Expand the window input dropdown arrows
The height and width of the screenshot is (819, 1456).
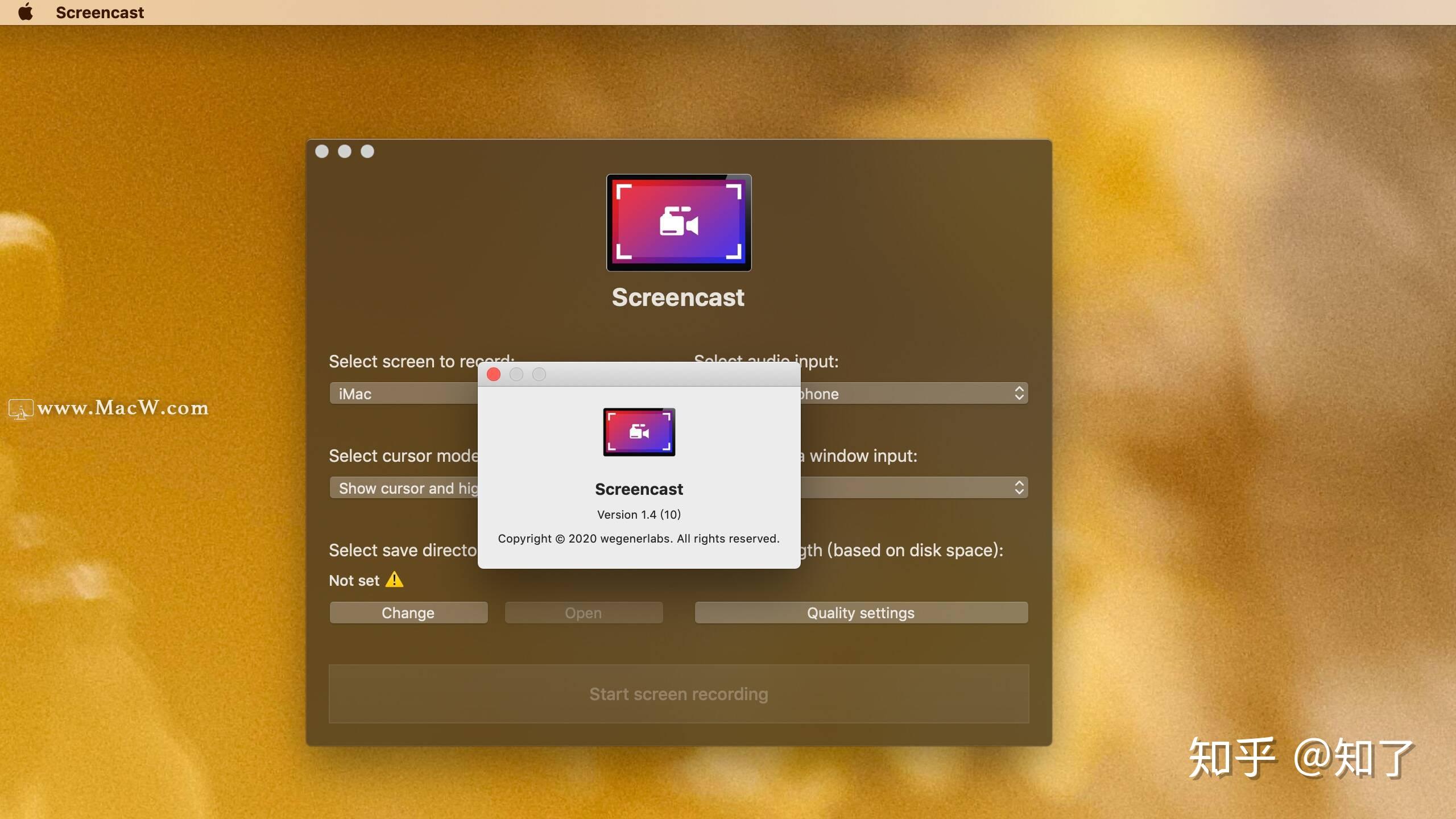click(x=1019, y=487)
